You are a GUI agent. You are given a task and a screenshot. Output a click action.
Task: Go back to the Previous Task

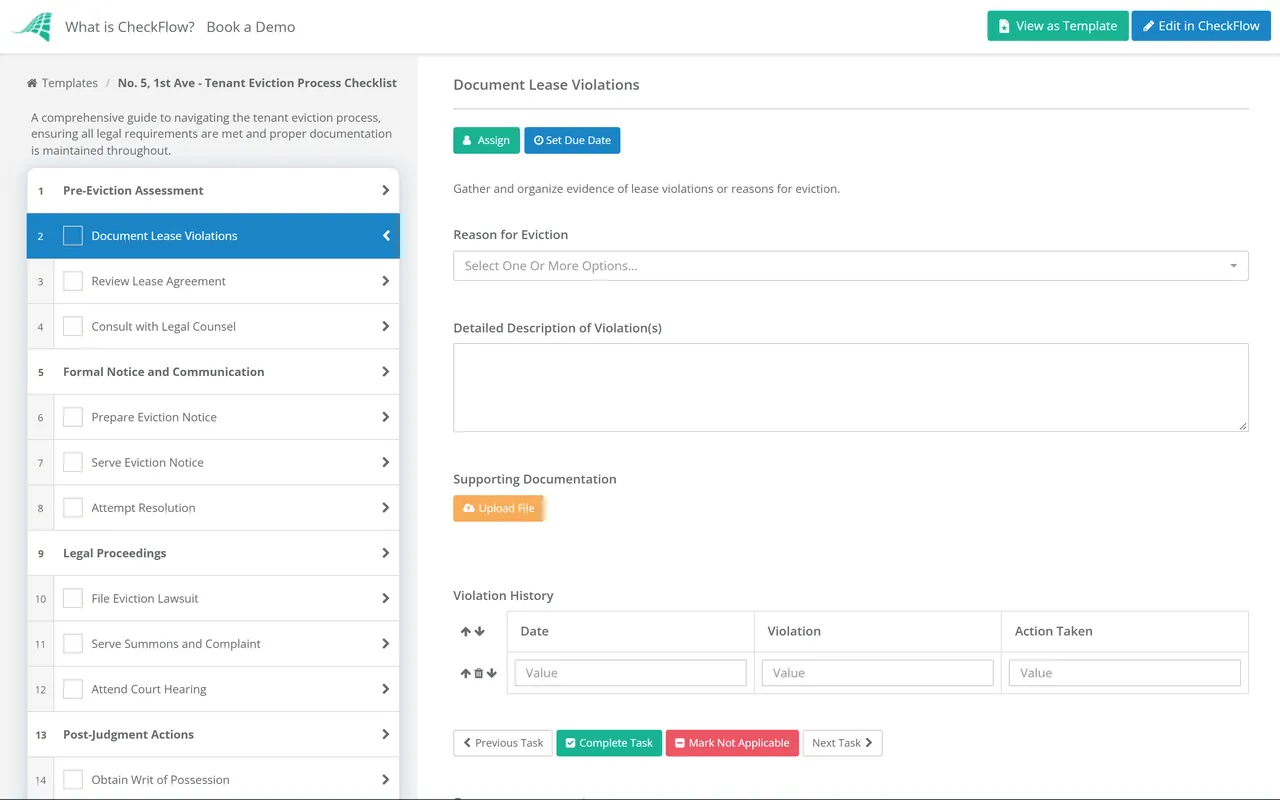click(x=503, y=743)
